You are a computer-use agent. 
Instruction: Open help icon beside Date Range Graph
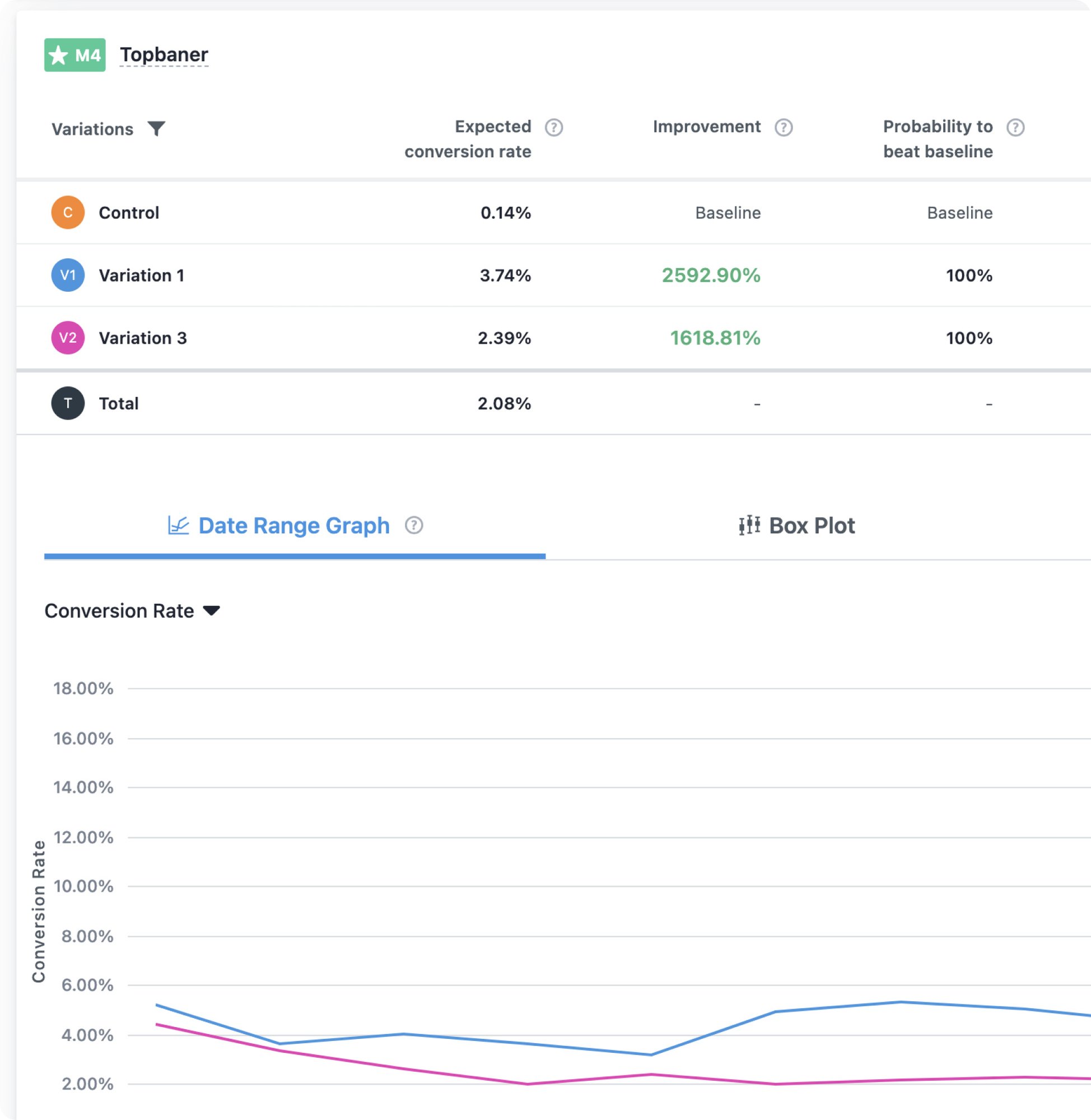click(414, 525)
